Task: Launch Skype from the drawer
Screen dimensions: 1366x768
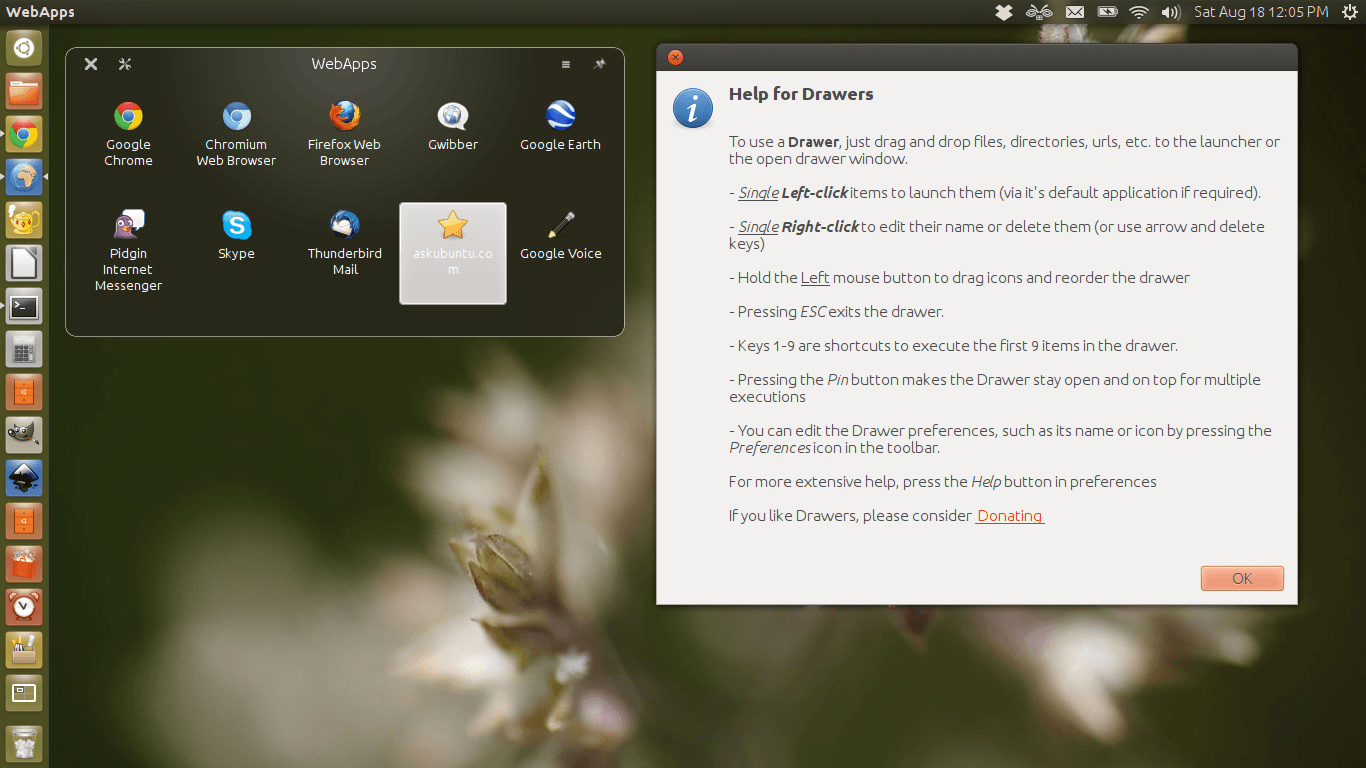Action: [x=236, y=235]
